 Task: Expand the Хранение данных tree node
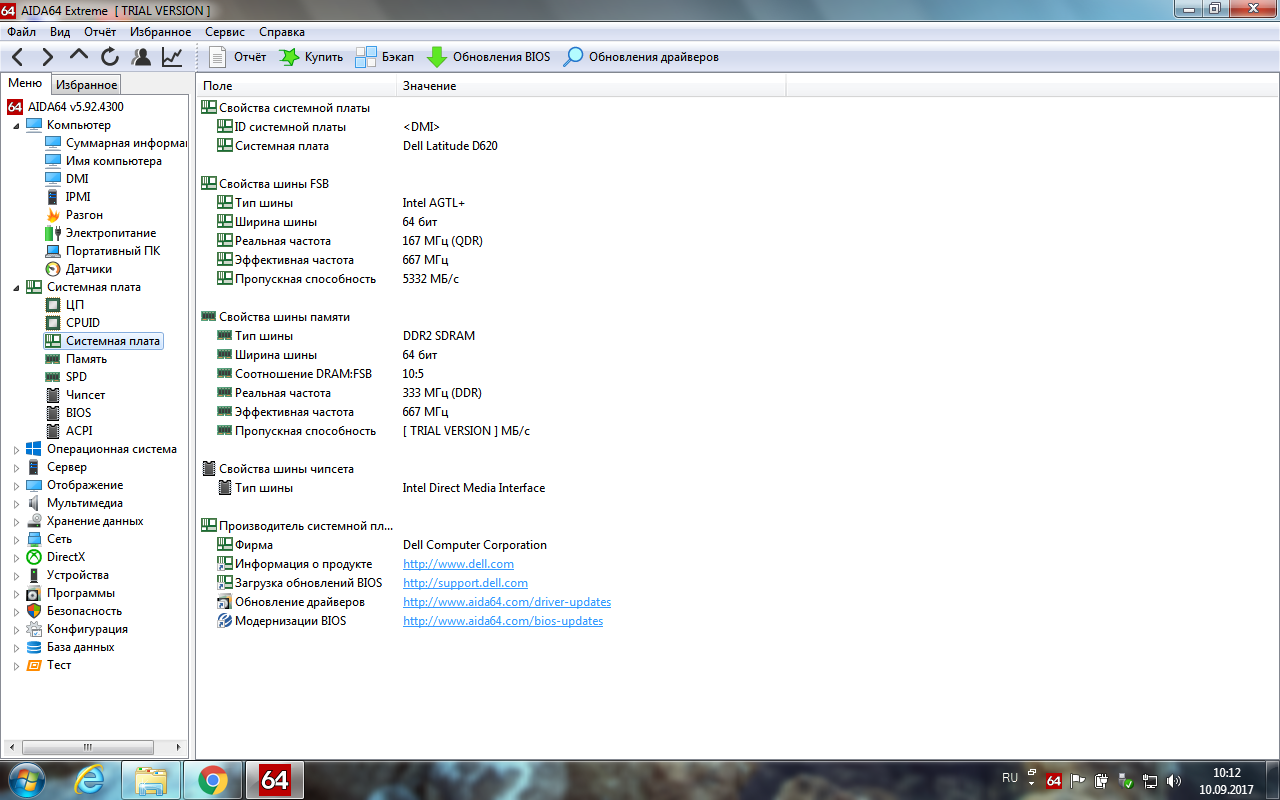pos(16,522)
